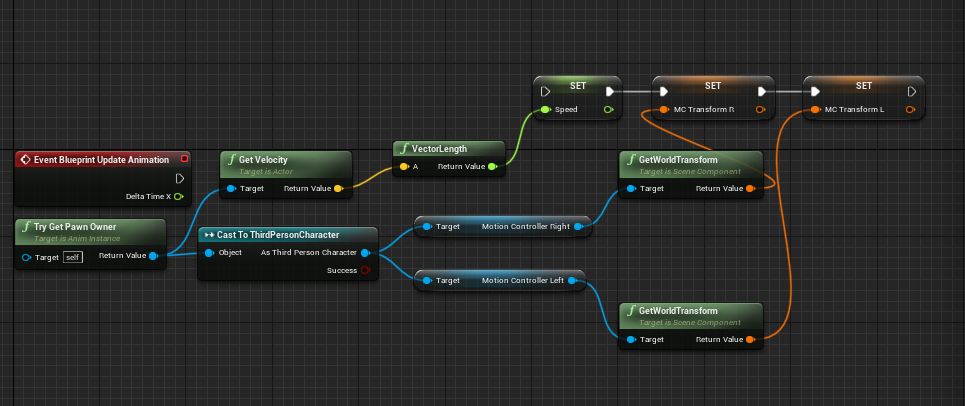
Task: Select the Try Get Pawn Owner node header
Action: [90, 231]
